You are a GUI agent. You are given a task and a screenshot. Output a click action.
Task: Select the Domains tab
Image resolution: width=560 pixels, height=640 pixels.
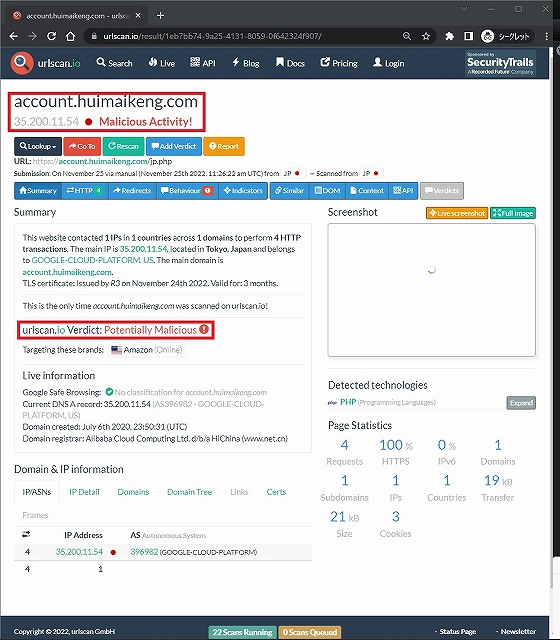click(133, 492)
